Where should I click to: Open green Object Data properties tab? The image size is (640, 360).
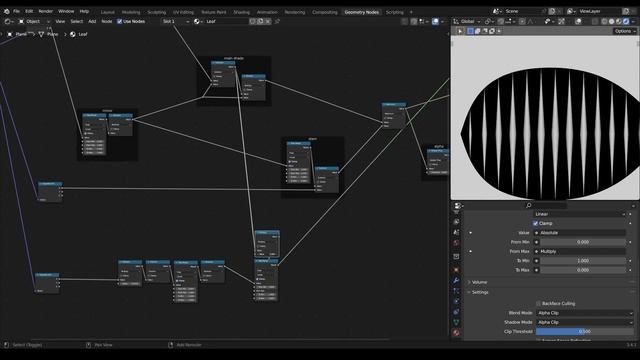tap(456, 322)
